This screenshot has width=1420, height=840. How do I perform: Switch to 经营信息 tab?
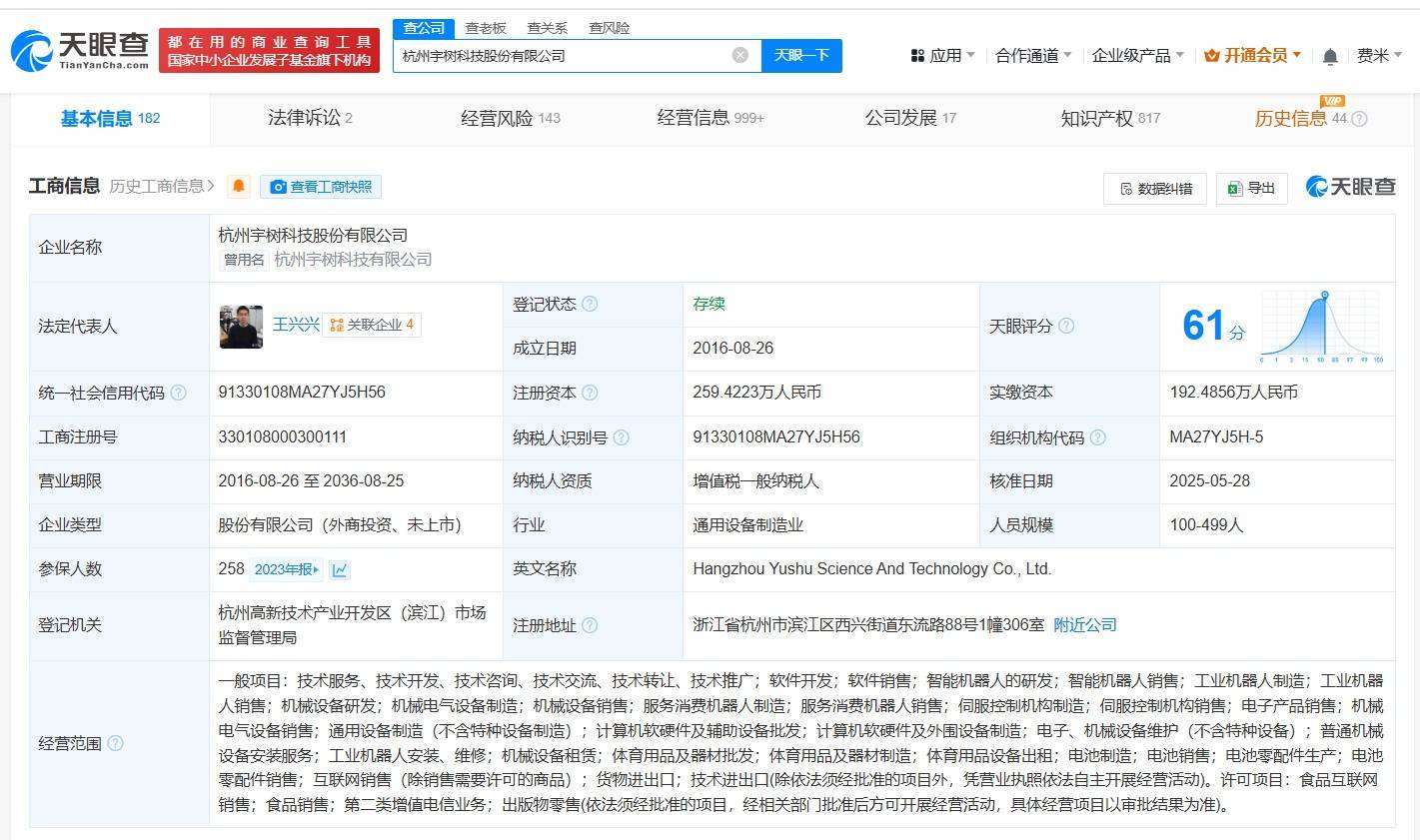click(x=710, y=118)
